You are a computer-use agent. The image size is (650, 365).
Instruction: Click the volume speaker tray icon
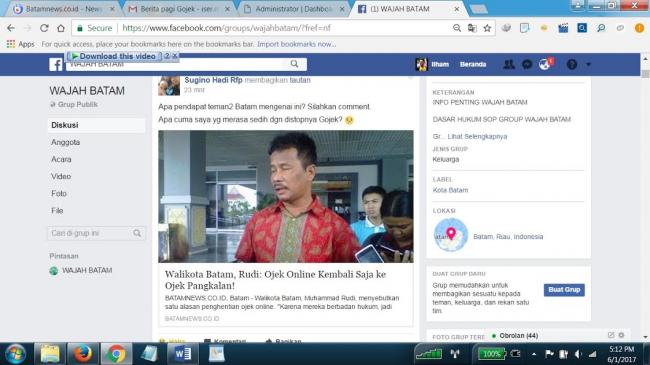[578, 354]
